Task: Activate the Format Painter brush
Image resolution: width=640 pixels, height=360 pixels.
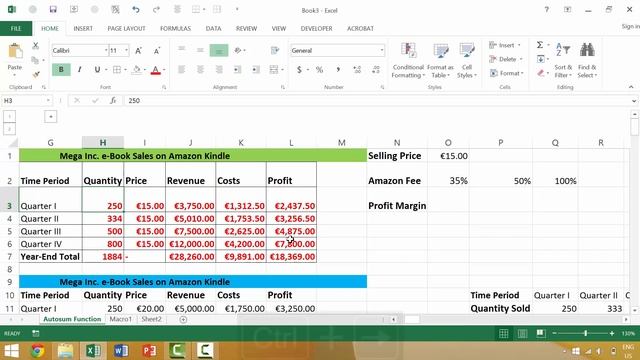Action: (36, 74)
